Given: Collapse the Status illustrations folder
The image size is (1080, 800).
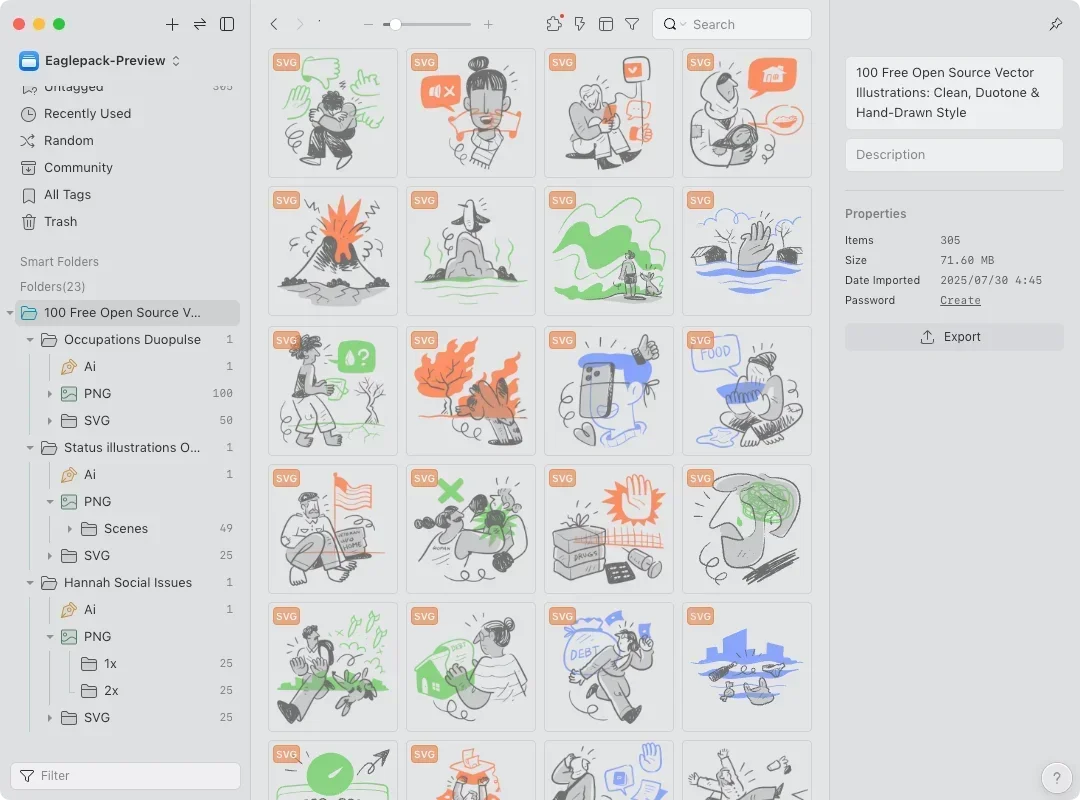Looking at the screenshot, I should [x=30, y=448].
